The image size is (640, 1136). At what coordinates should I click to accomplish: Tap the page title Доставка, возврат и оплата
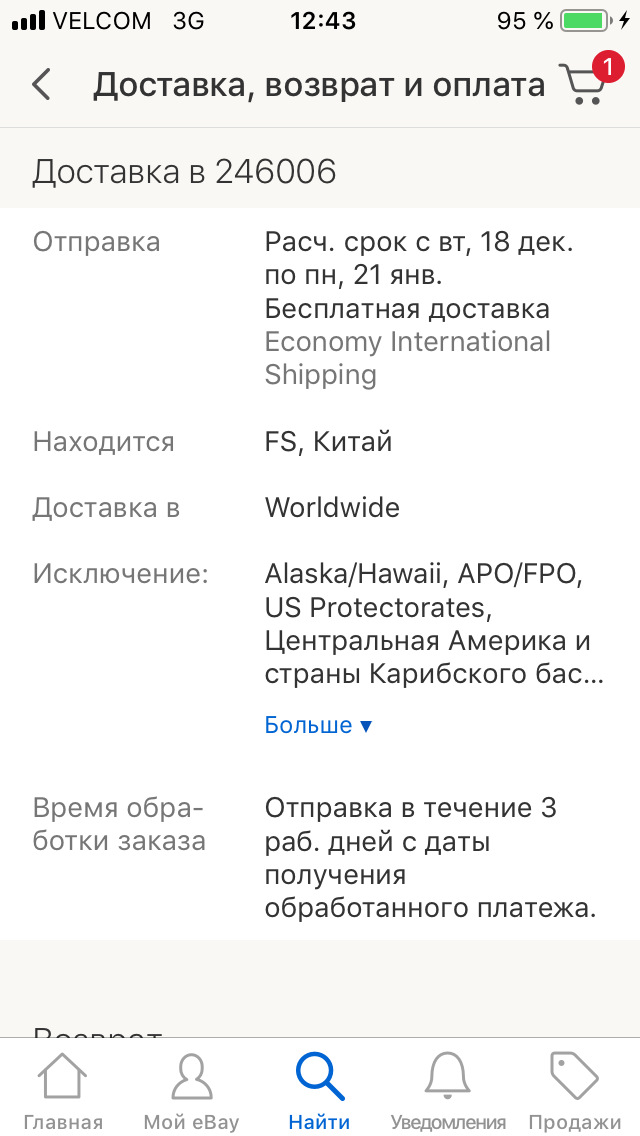pyautogui.click(x=318, y=85)
